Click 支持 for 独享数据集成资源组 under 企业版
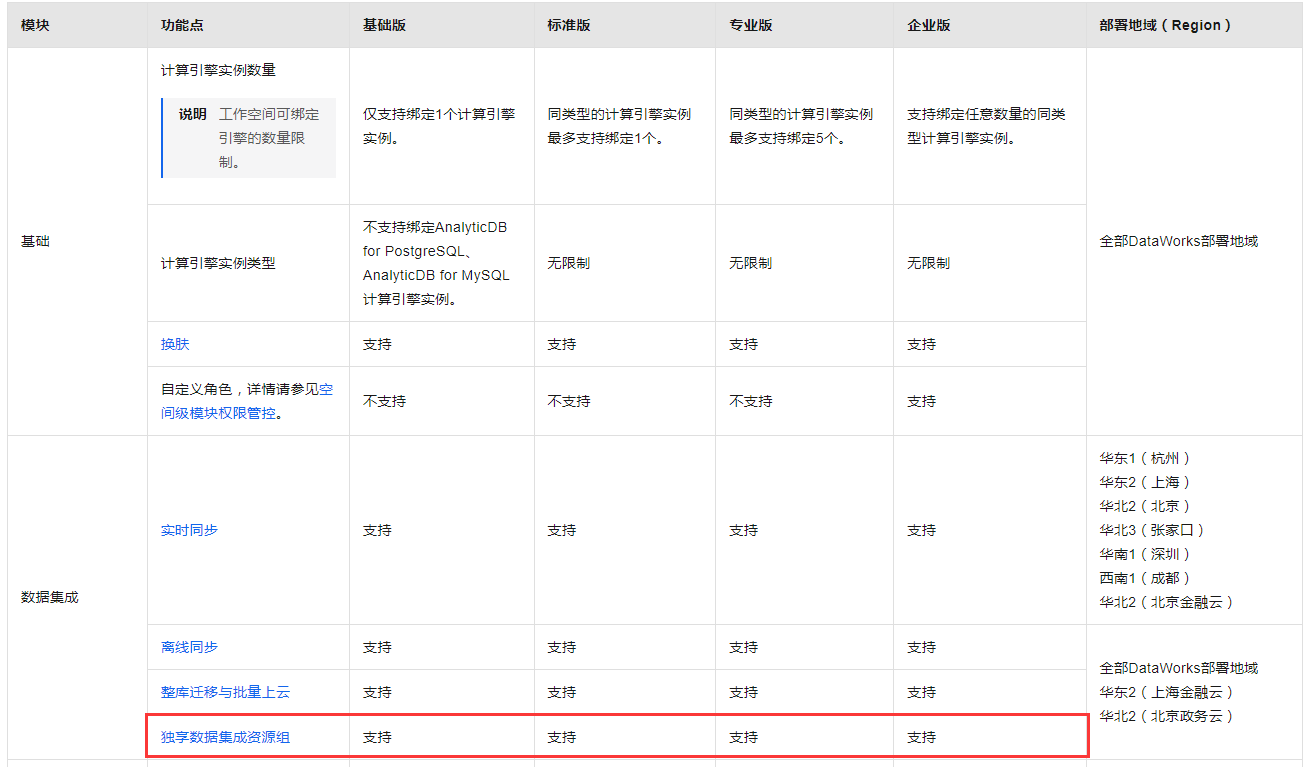Screen dimensions: 1311x767 [x=921, y=737]
